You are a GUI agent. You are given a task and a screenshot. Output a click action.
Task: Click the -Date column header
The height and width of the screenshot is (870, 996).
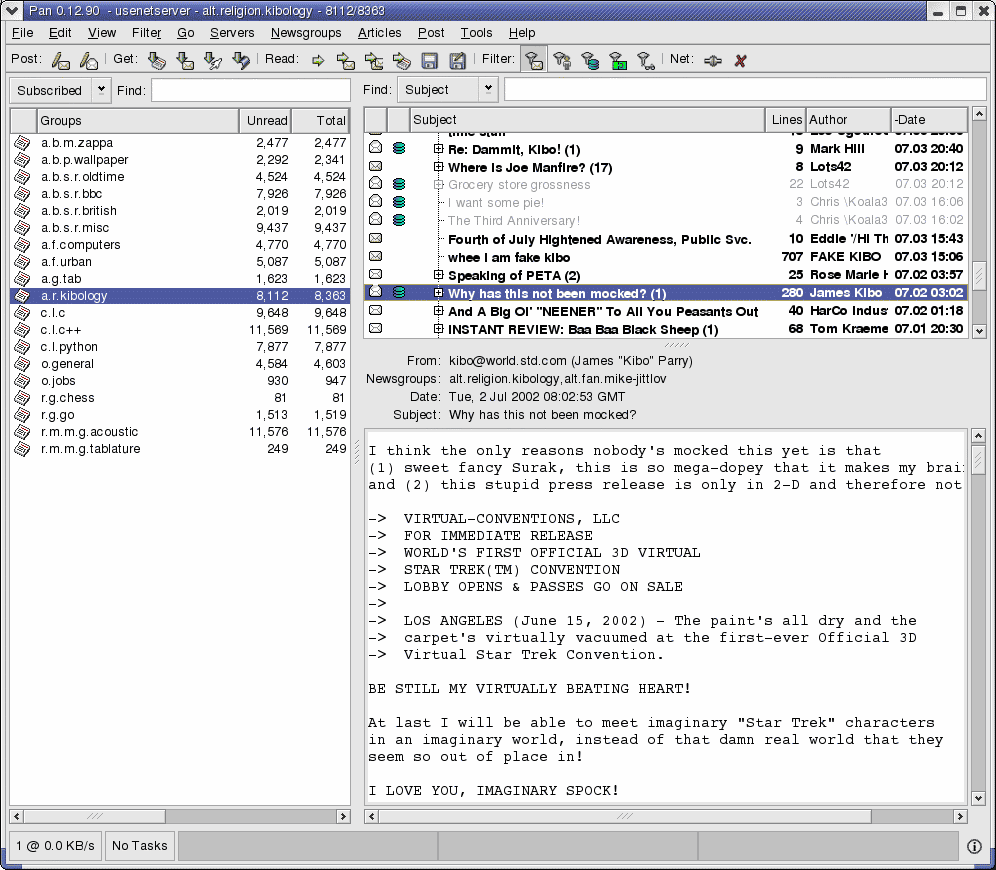[x=929, y=119]
